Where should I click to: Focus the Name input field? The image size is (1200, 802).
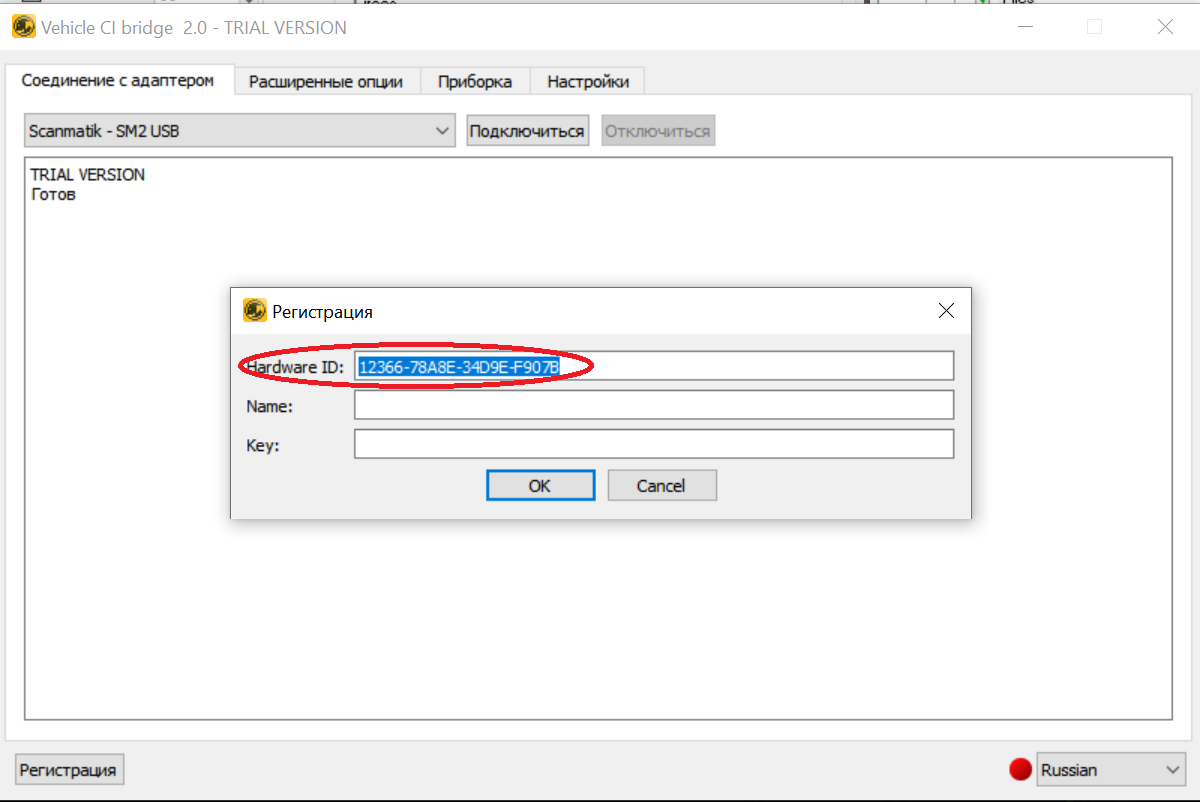[654, 405]
